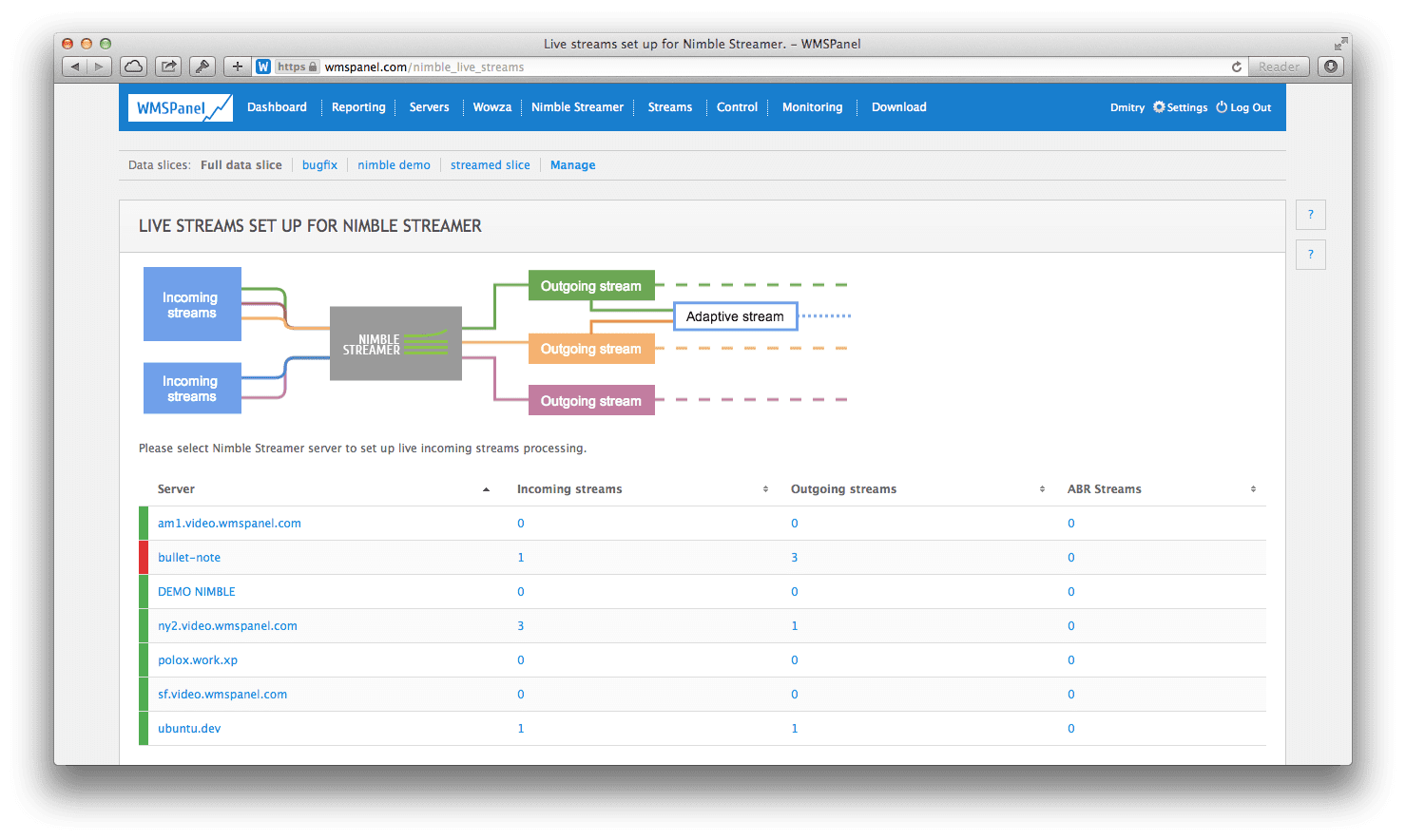Click the Reader button in the address bar
The height and width of the screenshot is (840, 1406).
[x=1279, y=67]
